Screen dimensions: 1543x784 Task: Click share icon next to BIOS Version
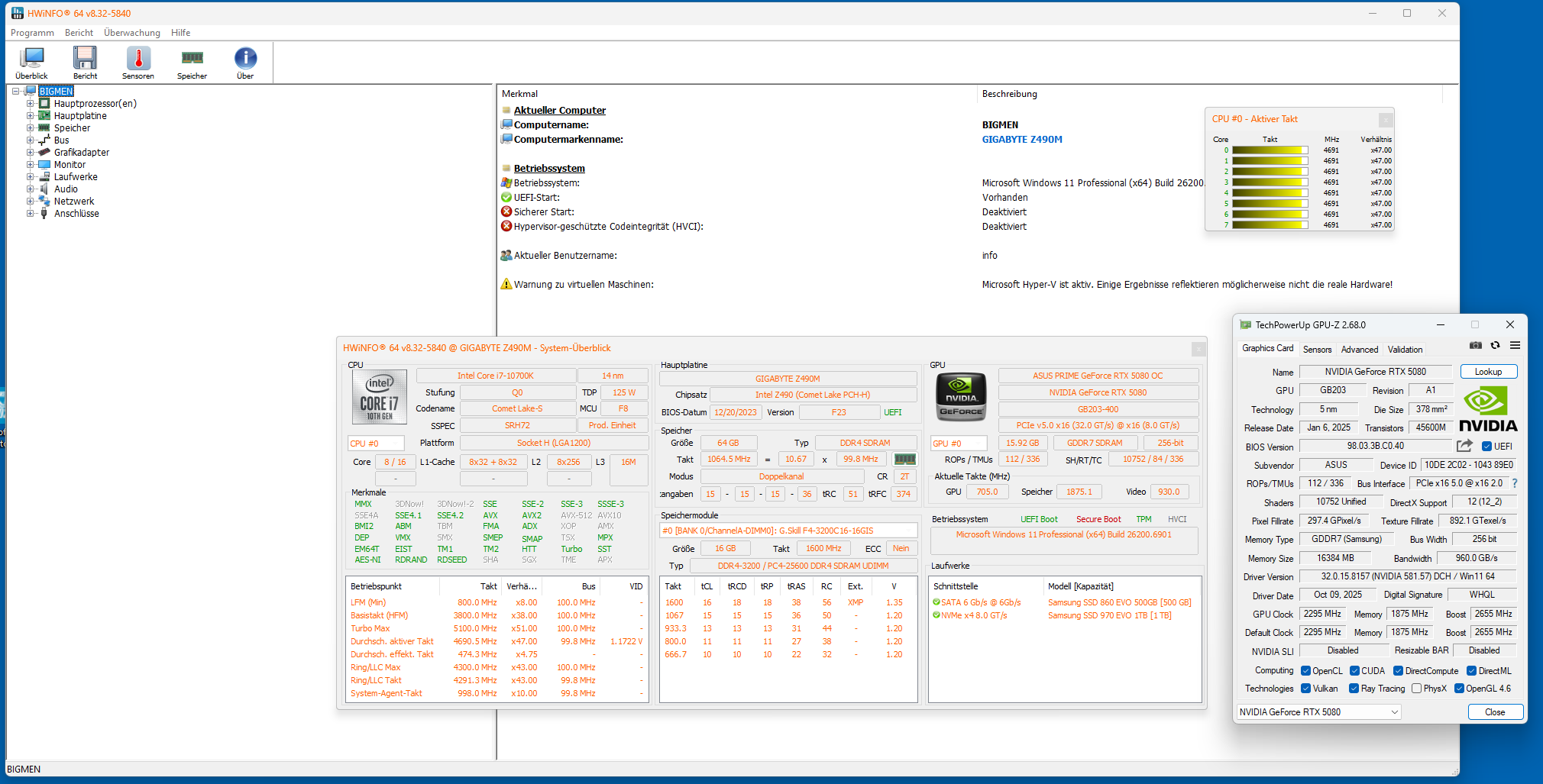(x=1464, y=446)
